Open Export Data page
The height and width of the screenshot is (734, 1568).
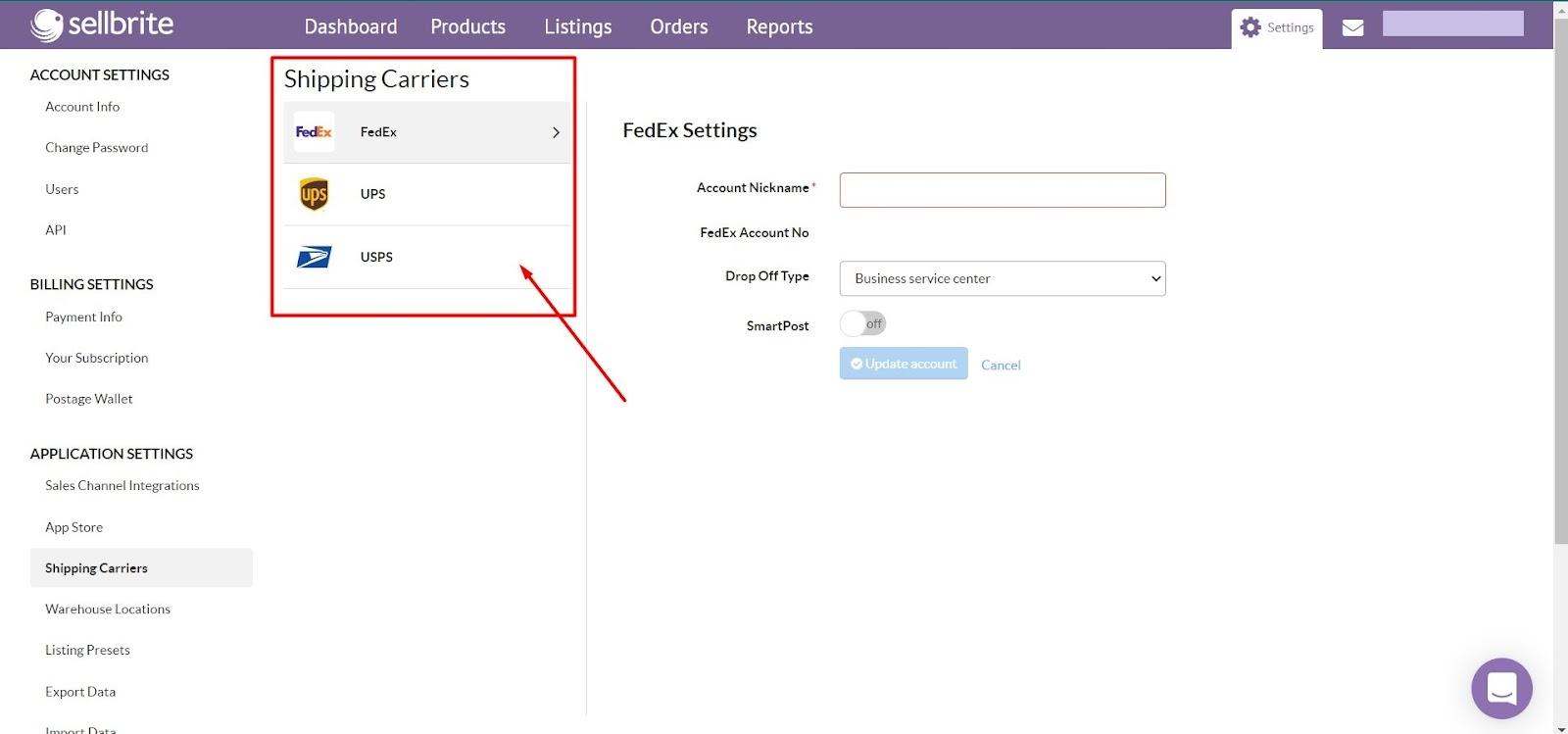(80, 692)
